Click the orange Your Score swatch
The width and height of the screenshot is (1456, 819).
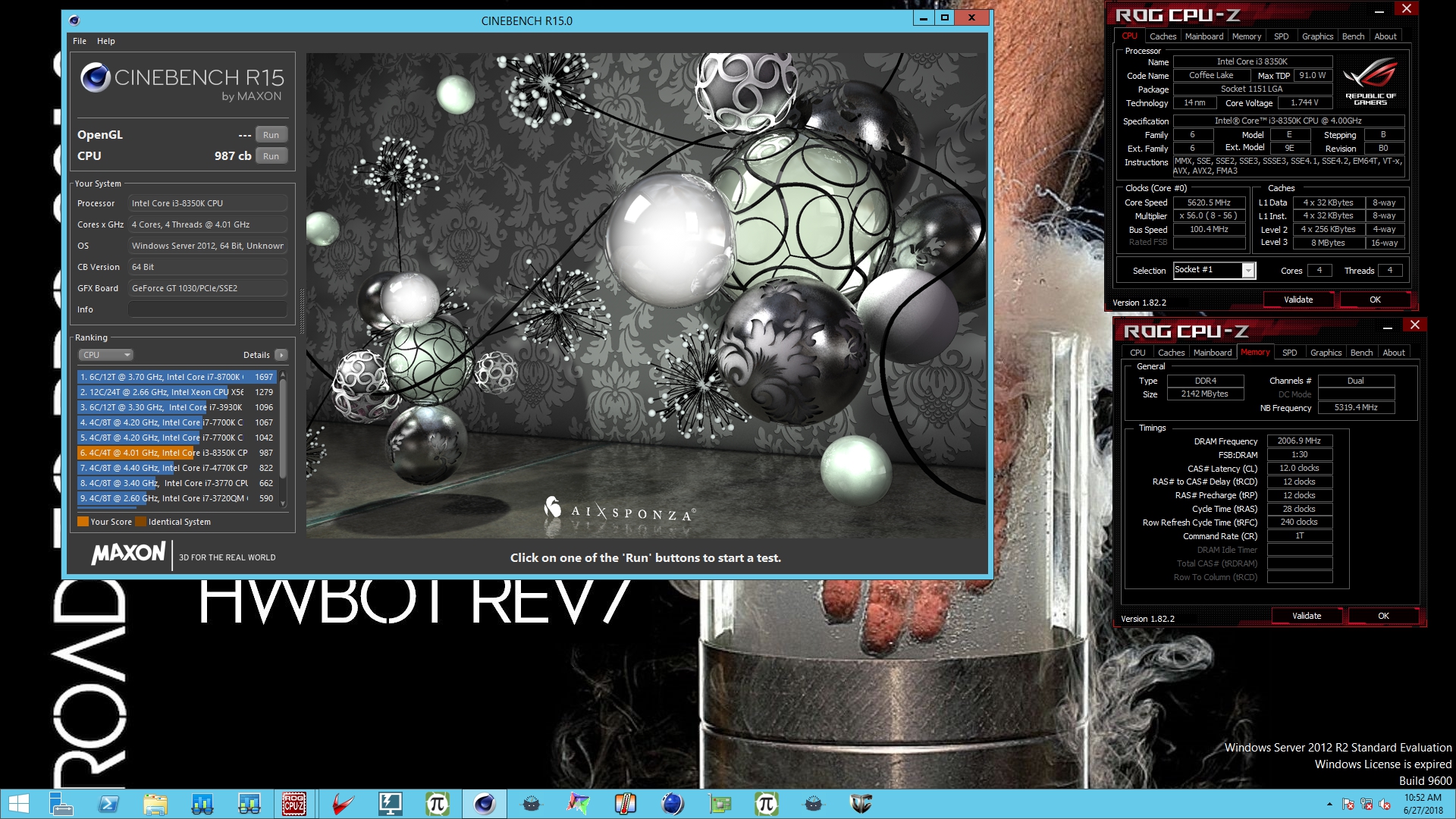coord(83,522)
